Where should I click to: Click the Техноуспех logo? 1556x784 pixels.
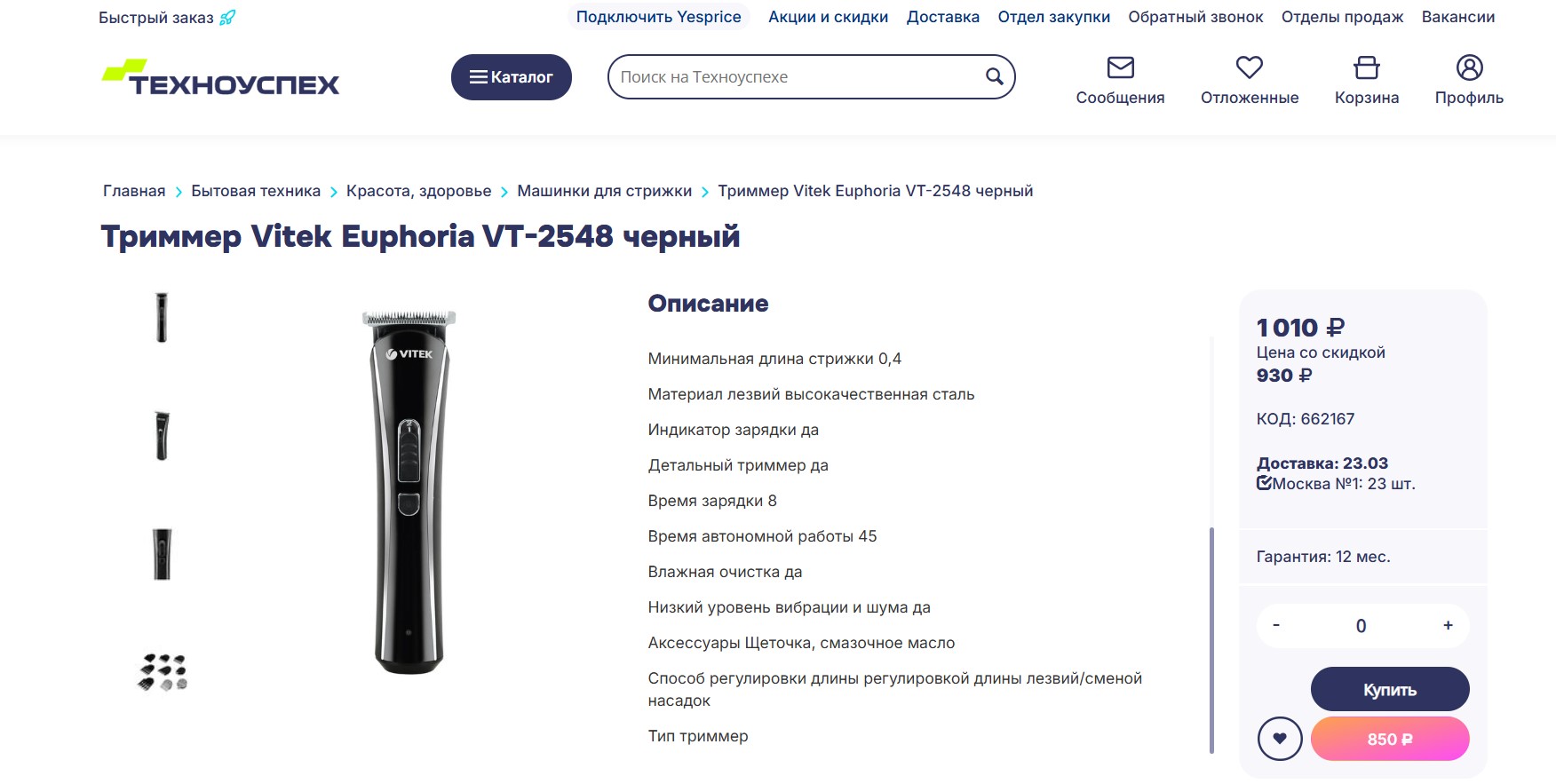point(220,77)
